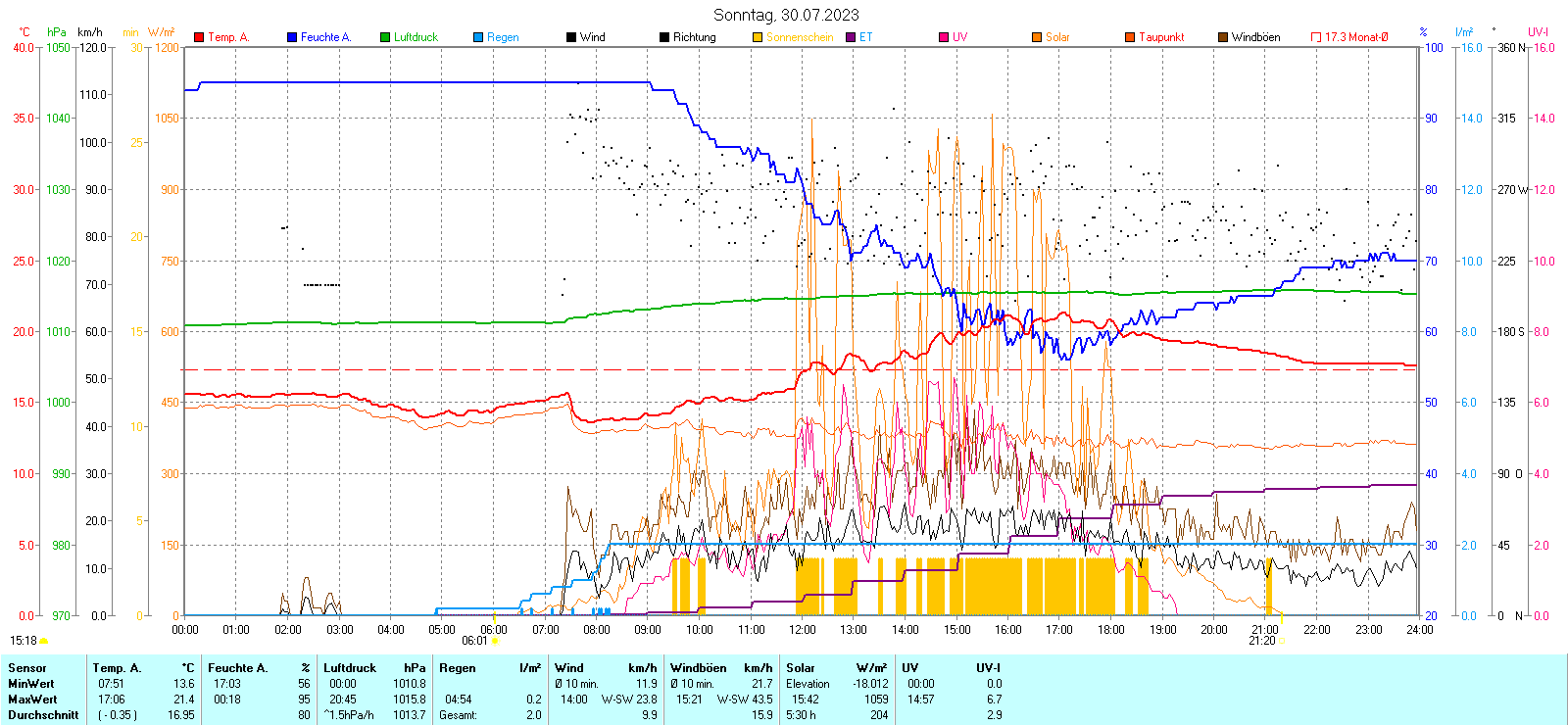Image resolution: width=1568 pixels, height=725 pixels.
Task: Click the Luftdruck column header in table
Action: tap(350, 668)
